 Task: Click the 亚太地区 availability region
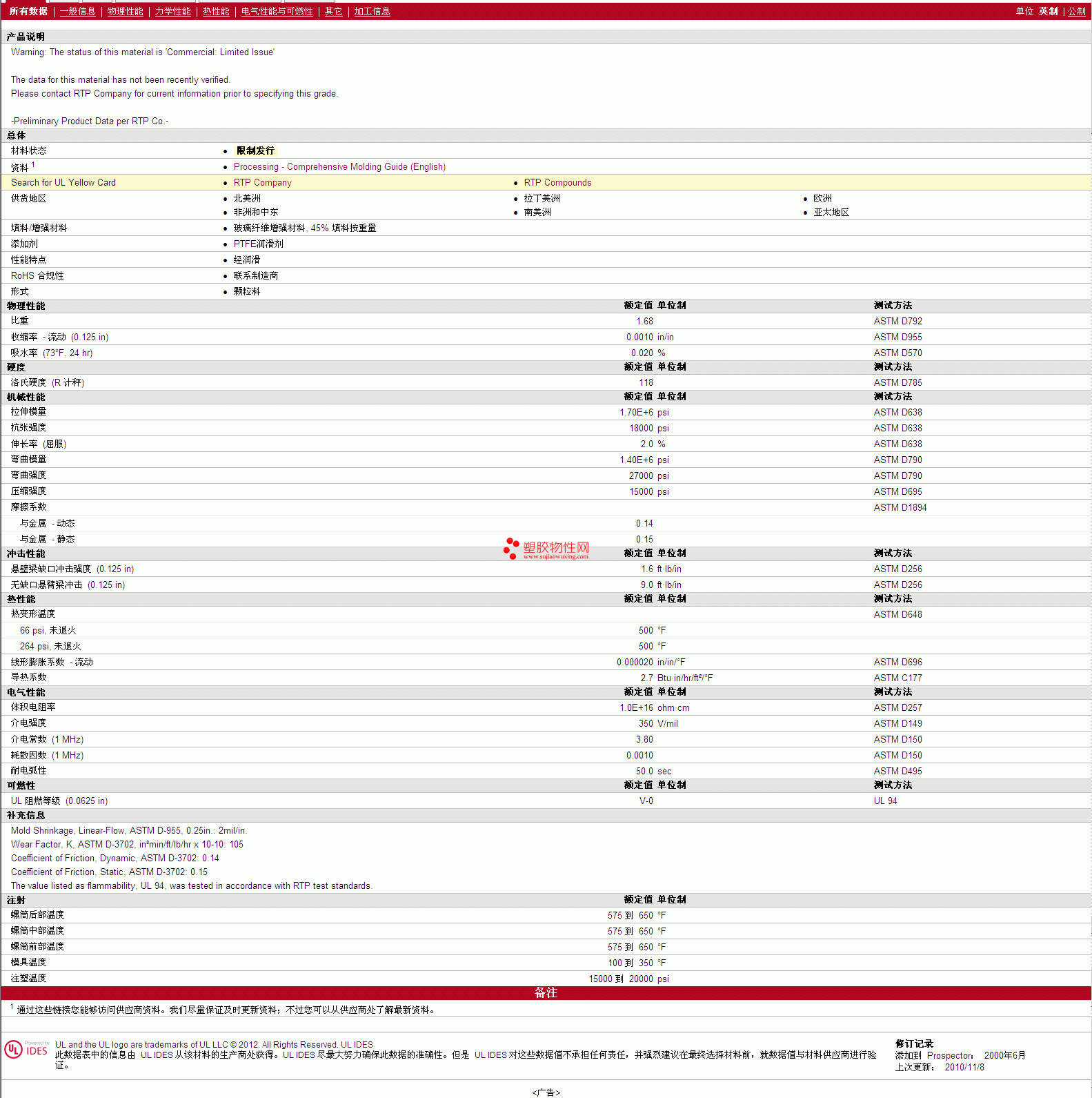coord(831,212)
